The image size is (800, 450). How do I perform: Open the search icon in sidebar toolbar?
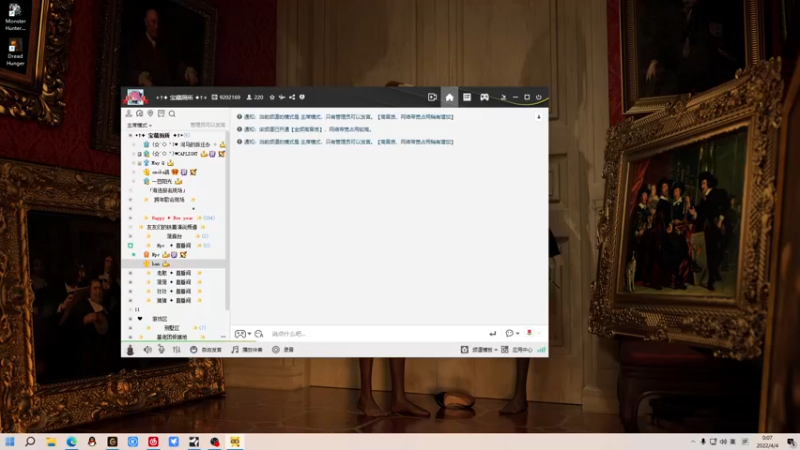(172, 113)
